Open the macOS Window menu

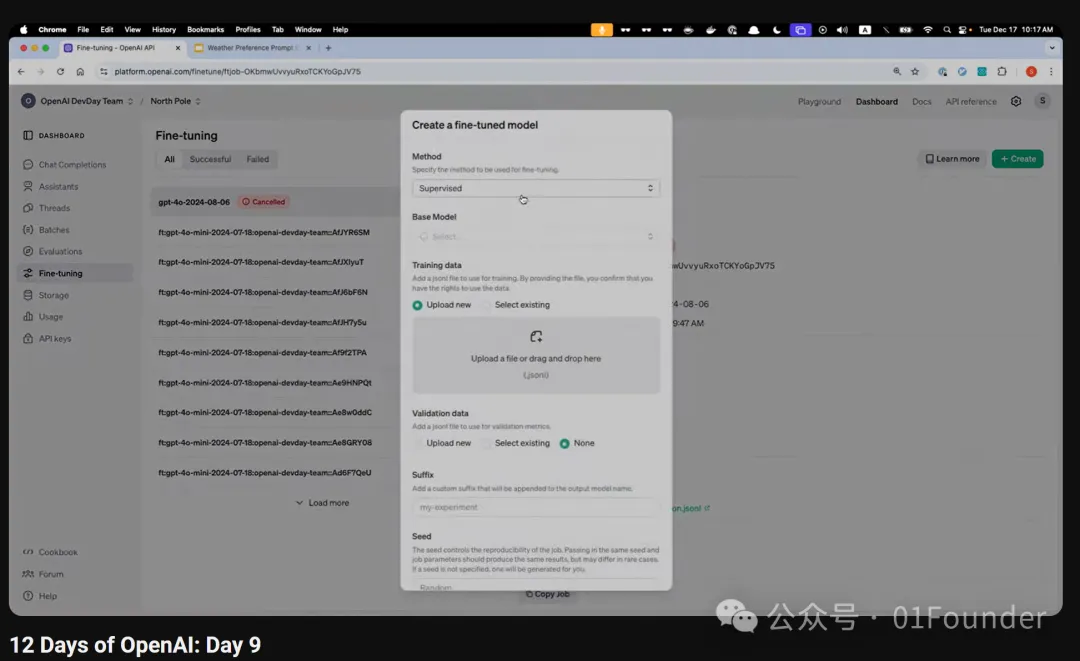click(x=308, y=30)
